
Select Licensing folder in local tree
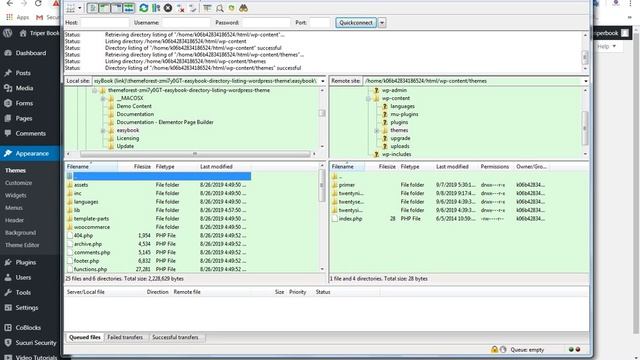click(128, 138)
